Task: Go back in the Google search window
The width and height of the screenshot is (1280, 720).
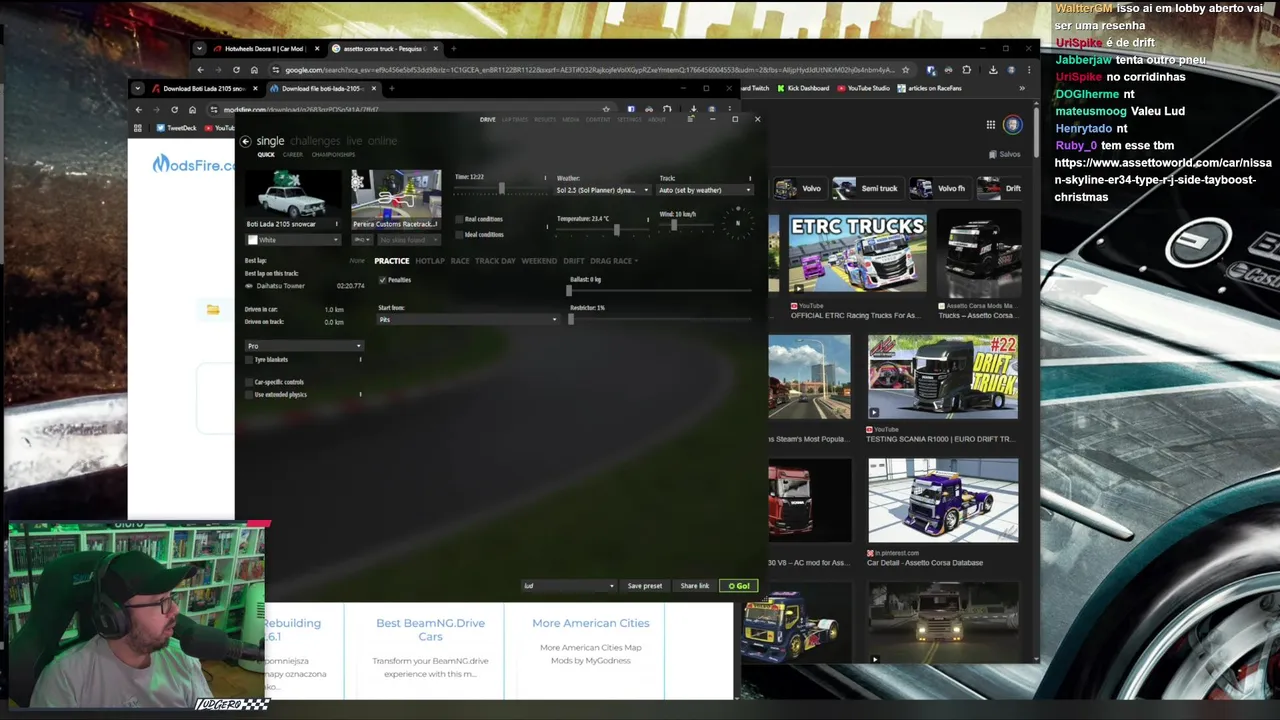Action: pyautogui.click(x=200, y=70)
